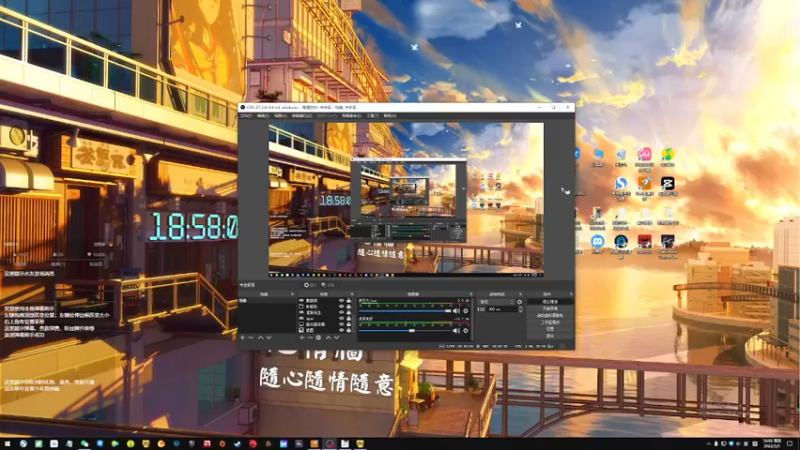Open the File menu in OBS

click(246, 116)
